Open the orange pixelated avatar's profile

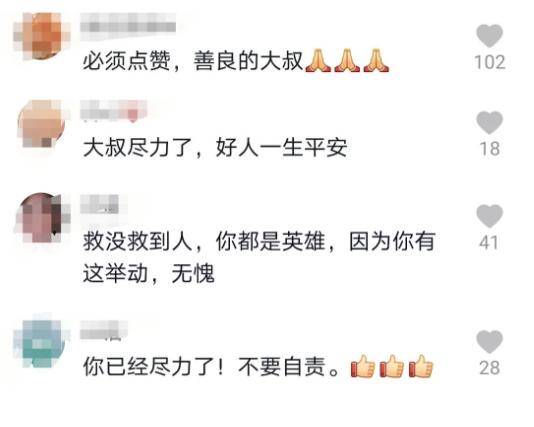tap(42, 36)
